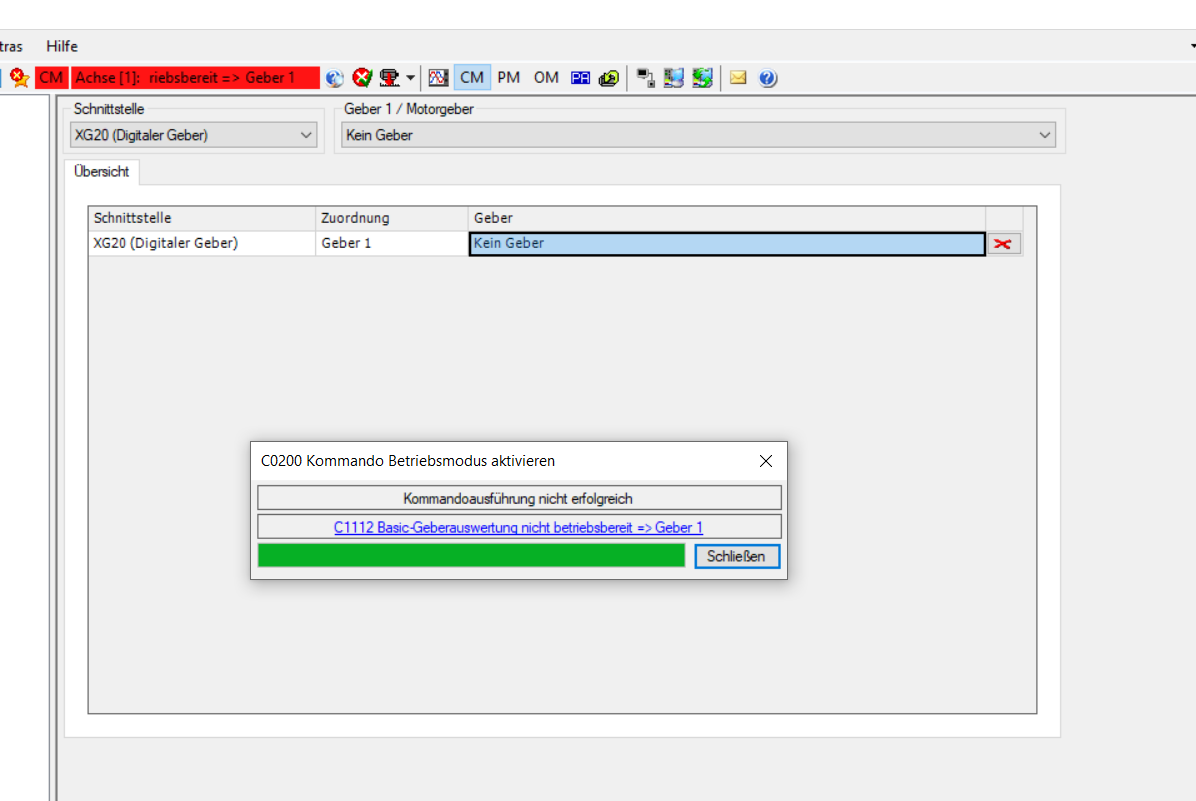Click the C0200 Kommando dialog title
The width and height of the screenshot is (1196, 801).
click(408, 461)
